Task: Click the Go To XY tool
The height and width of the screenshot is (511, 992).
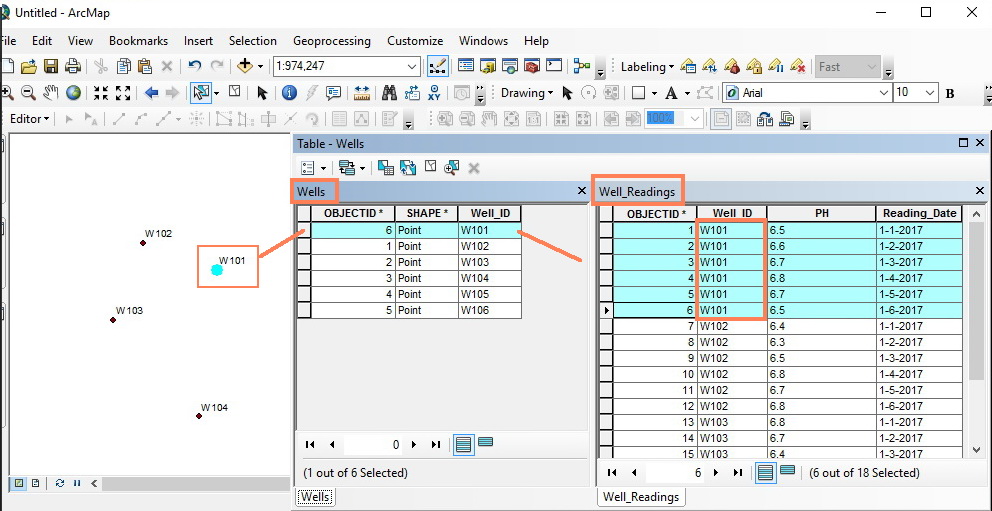Action: tap(434, 93)
